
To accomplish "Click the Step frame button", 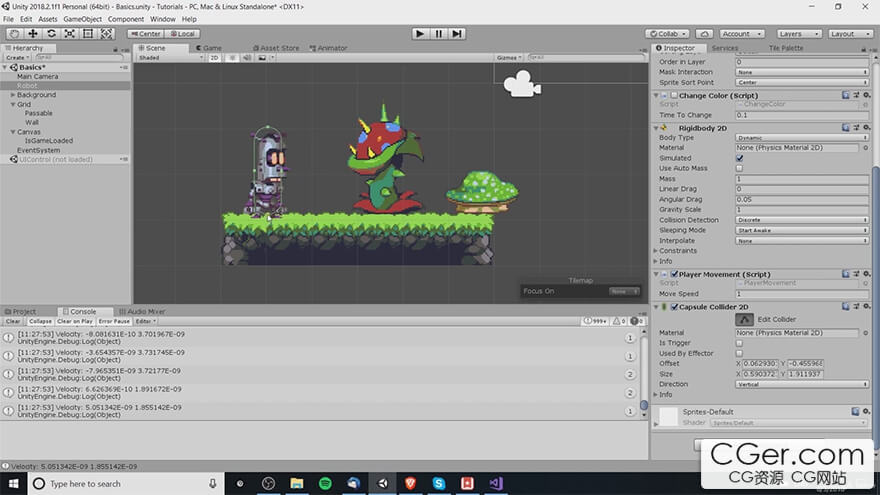I will coord(457,34).
